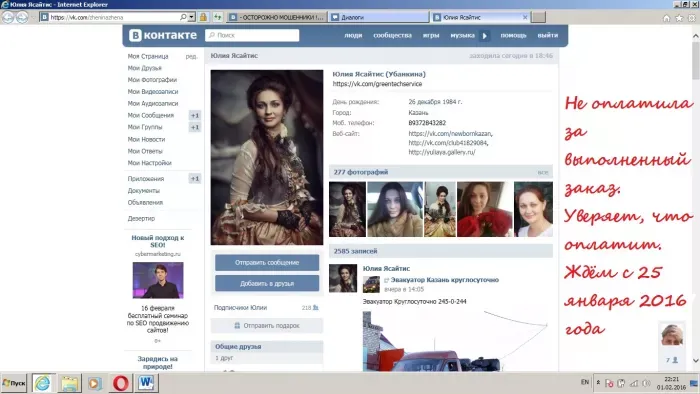Open the yuliaya.gallery.ru link
Image resolution: width=700 pixels, height=394 pixels.
coord(442,152)
